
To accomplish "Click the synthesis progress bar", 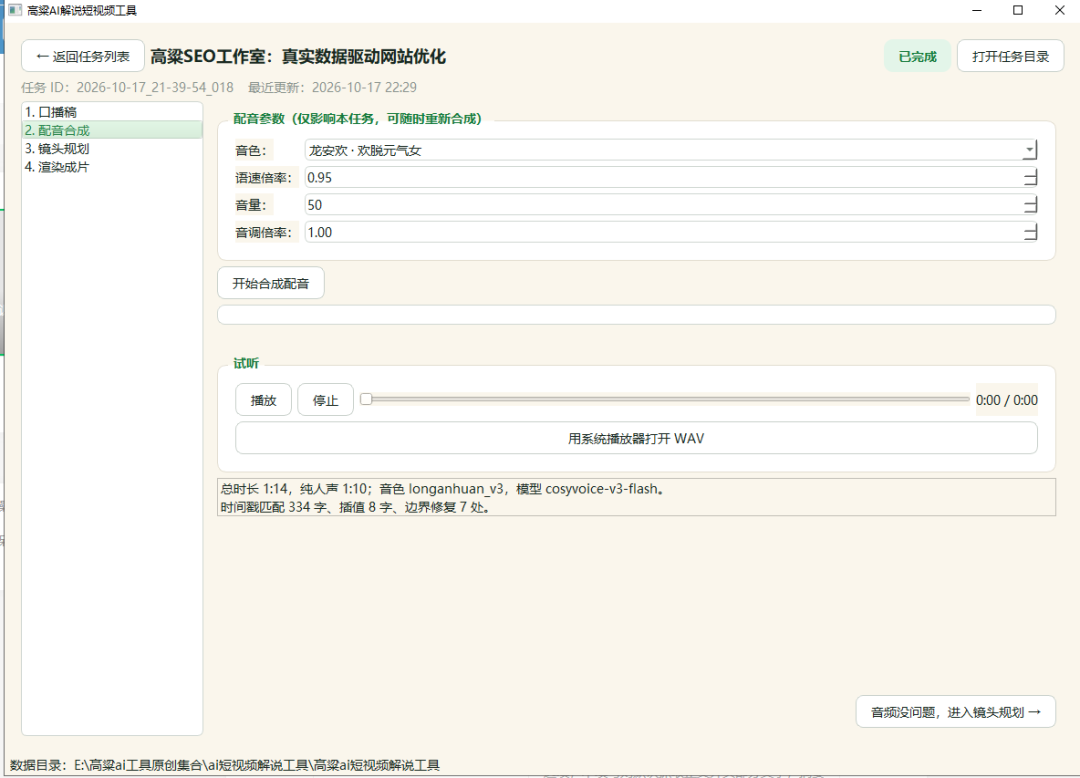I will pyautogui.click(x=636, y=315).
